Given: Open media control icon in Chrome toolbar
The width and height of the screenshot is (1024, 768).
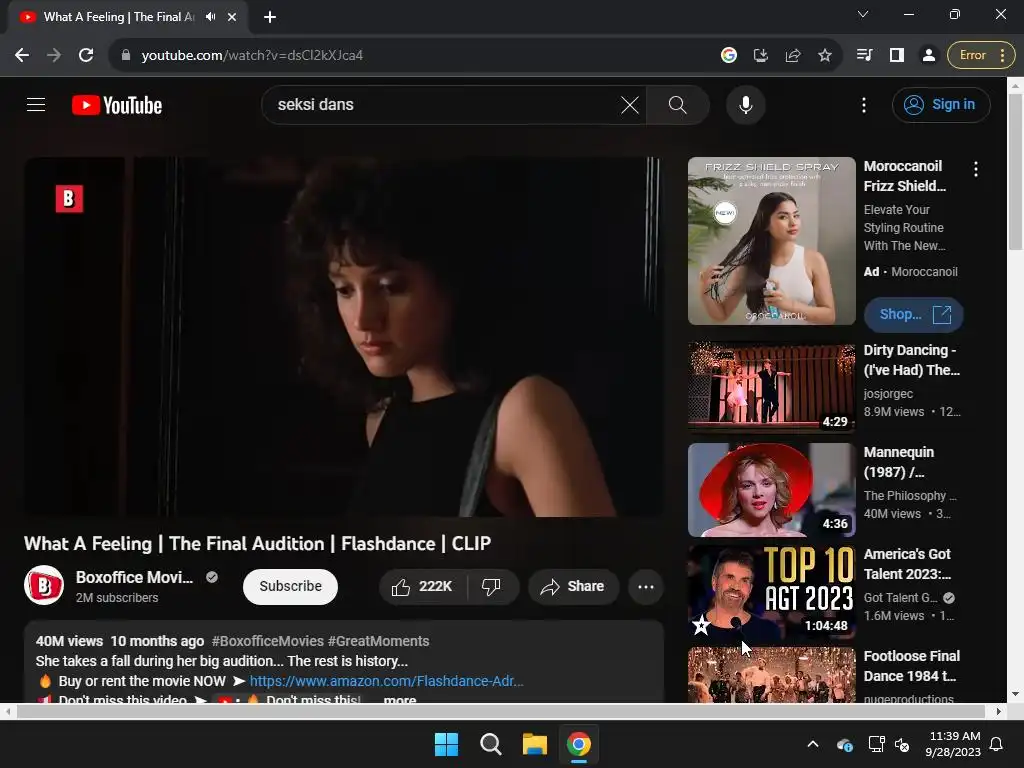Looking at the screenshot, I should tap(865, 56).
